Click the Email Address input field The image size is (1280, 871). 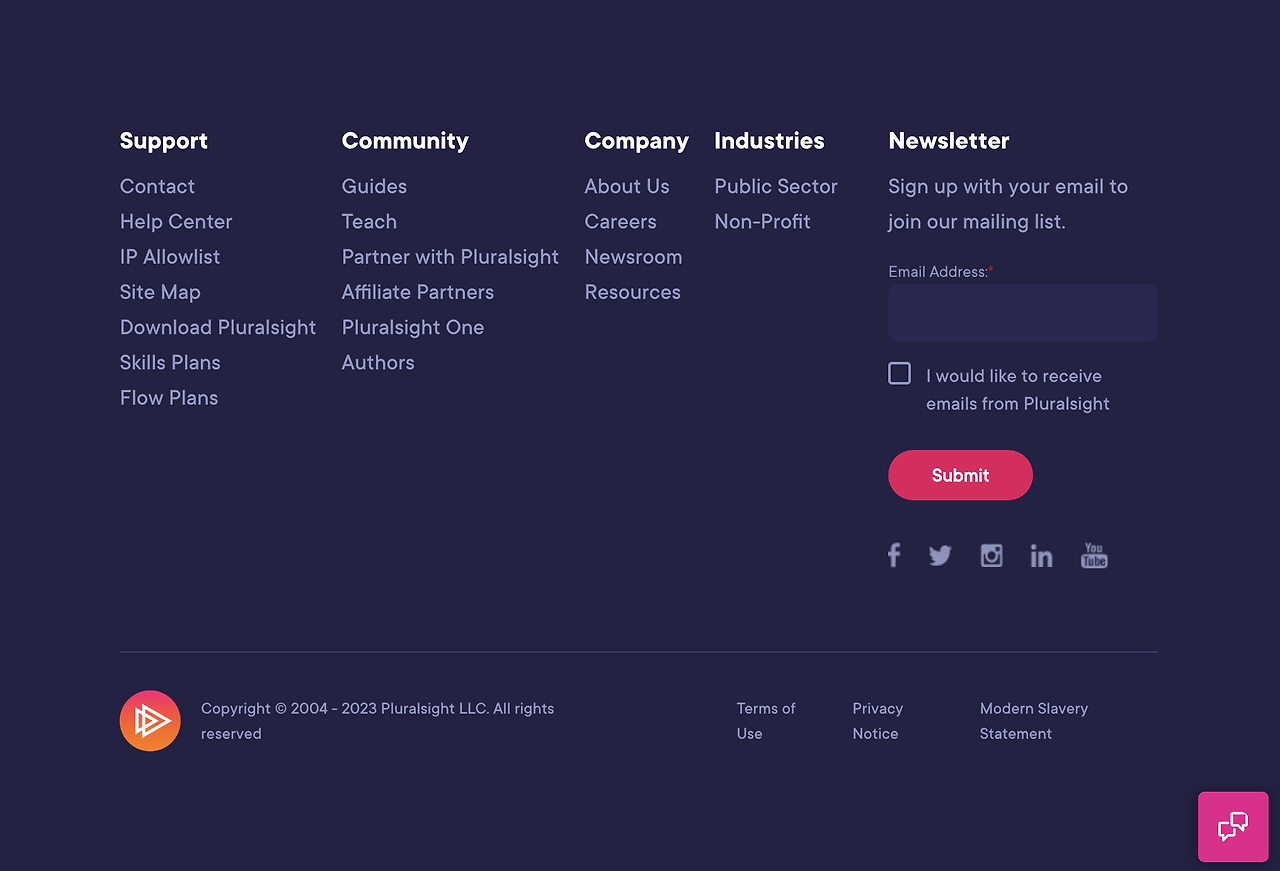coord(1023,313)
